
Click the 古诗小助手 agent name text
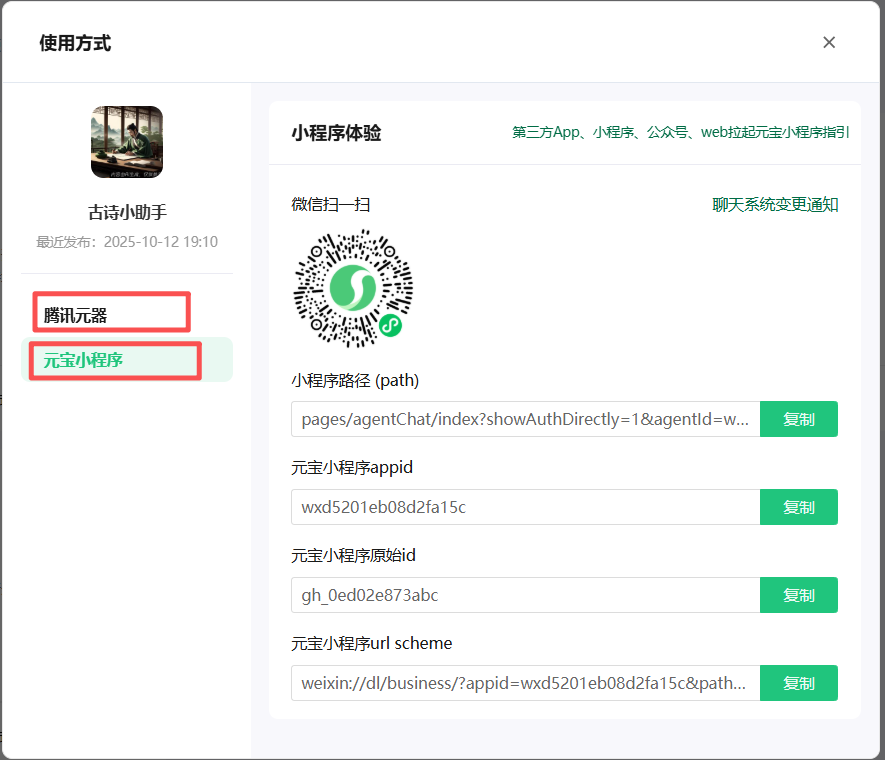pyautogui.click(x=127, y=212)
